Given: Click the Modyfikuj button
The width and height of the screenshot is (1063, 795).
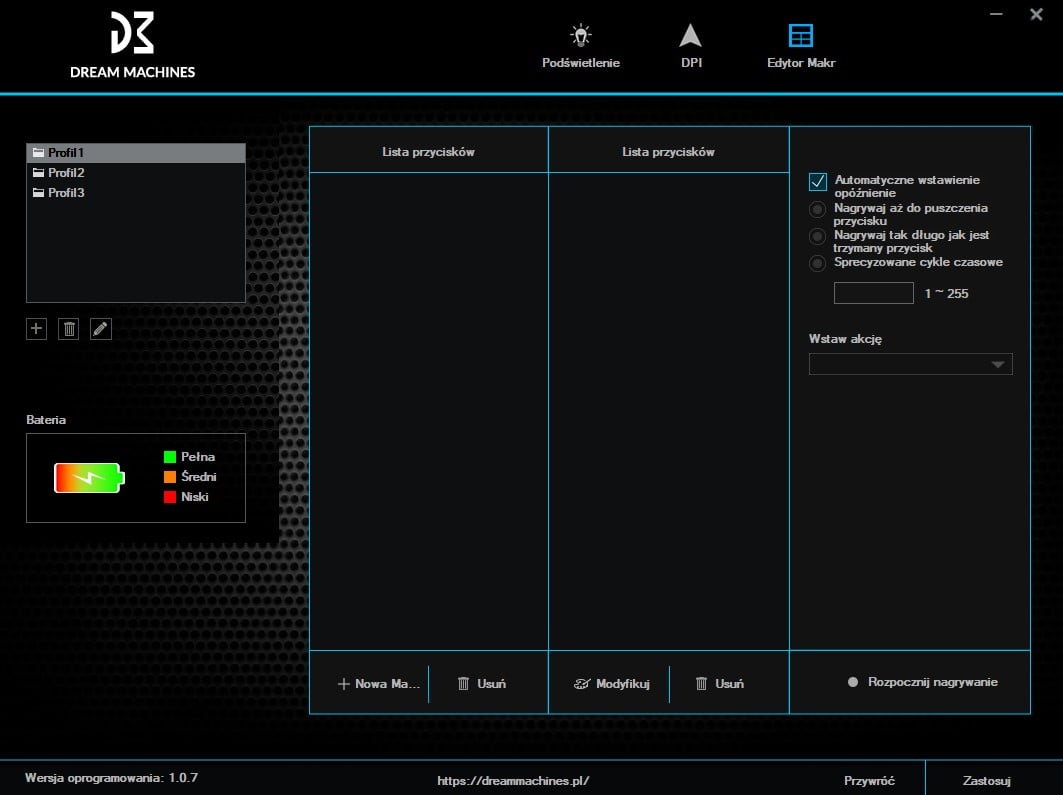Looking at the screenshot, I should click(611, 684).
